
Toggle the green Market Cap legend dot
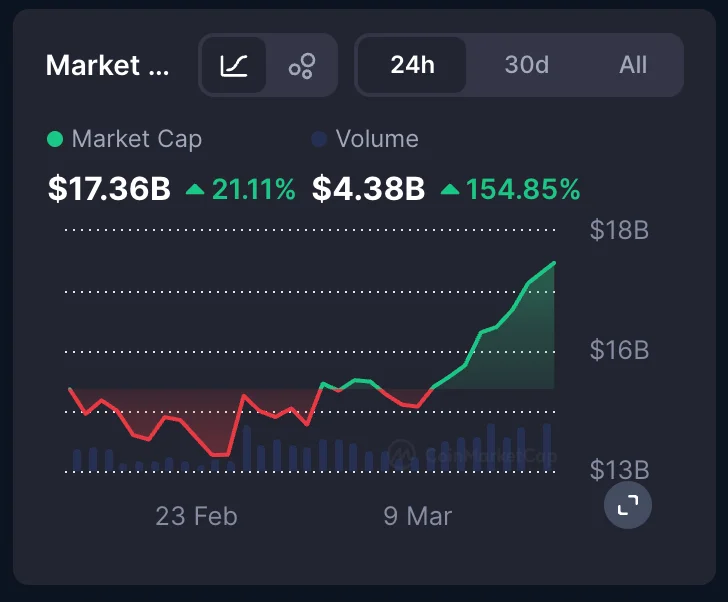pos(55,140)
